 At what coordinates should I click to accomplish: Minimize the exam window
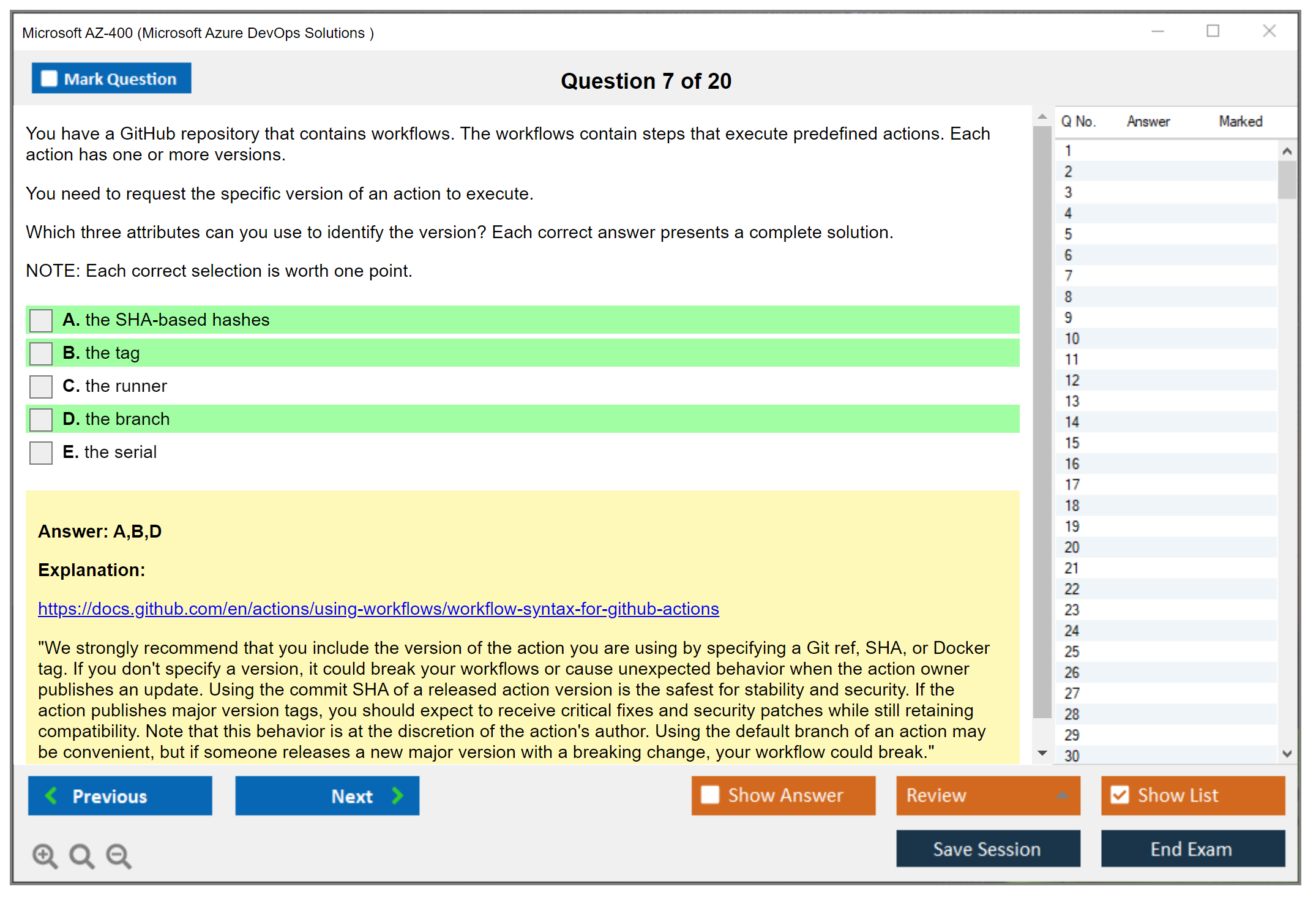pos(1157,31)
